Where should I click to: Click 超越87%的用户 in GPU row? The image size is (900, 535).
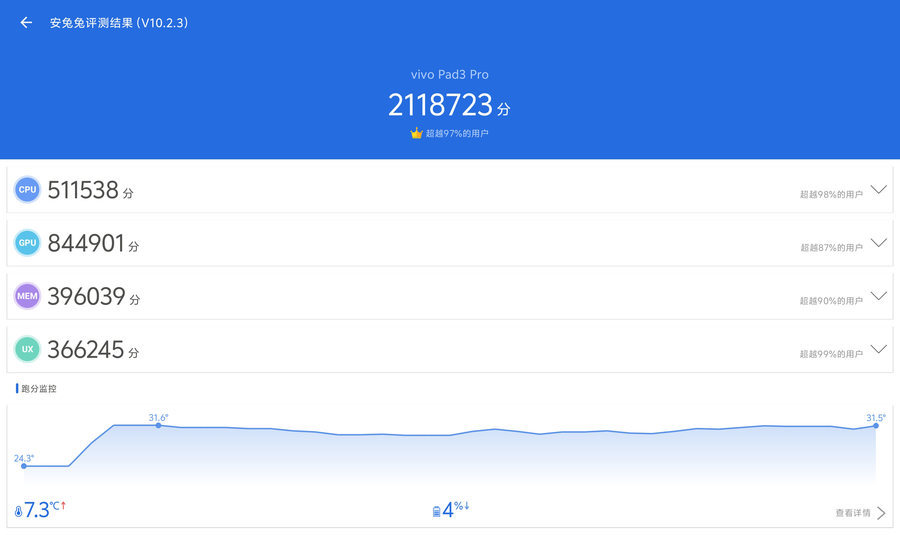pyautogui.click(x=831, y=247)
